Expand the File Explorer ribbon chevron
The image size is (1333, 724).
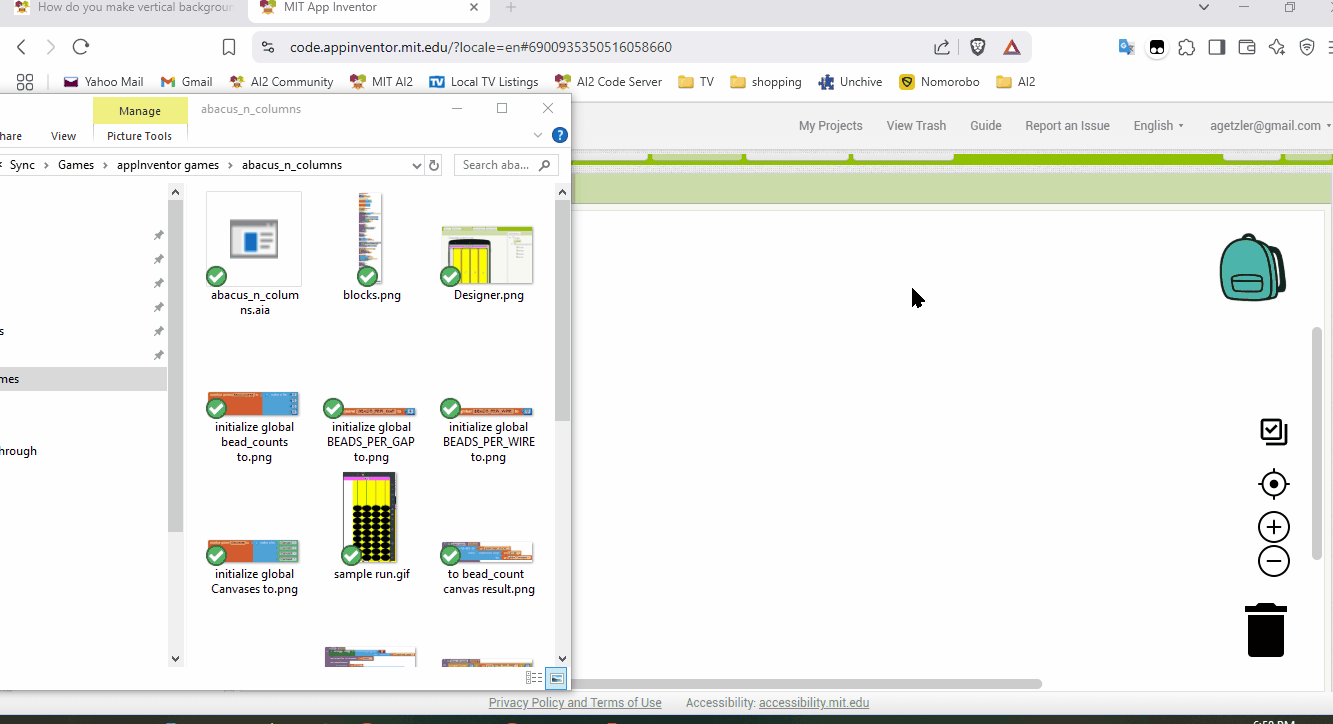(x=538, y=135)
